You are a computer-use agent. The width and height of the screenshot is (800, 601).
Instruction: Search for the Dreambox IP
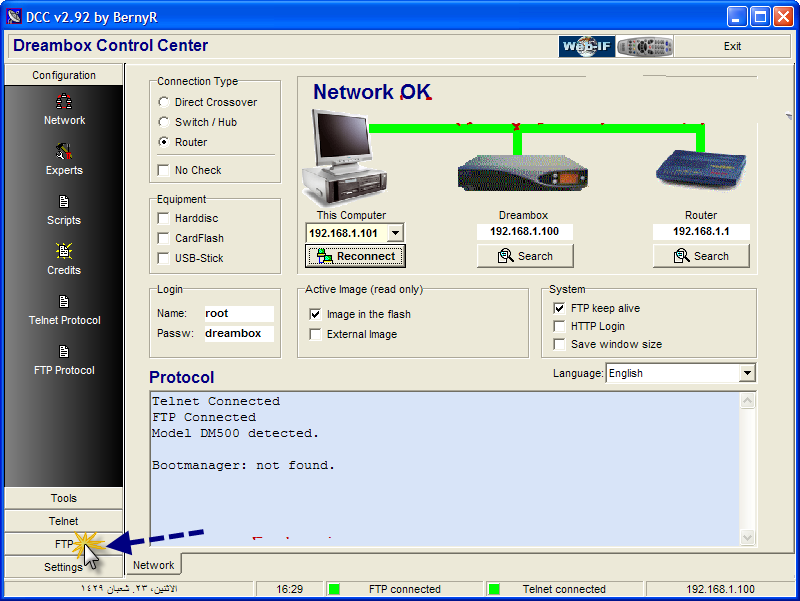pos(525,256)
